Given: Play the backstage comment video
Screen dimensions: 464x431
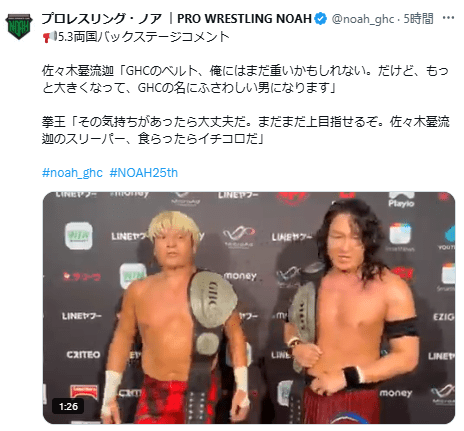Looking at the screenshot, I should (x=249, y=307).
